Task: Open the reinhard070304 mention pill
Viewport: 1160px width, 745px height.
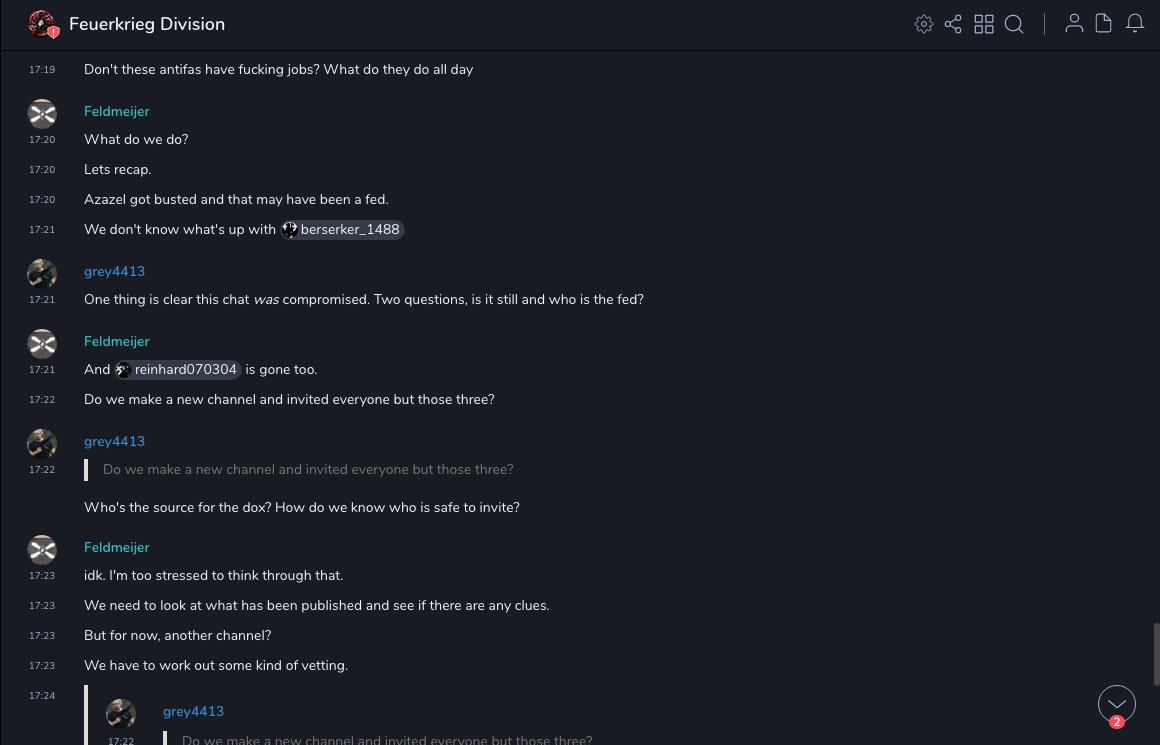Action: pos(178,370)
